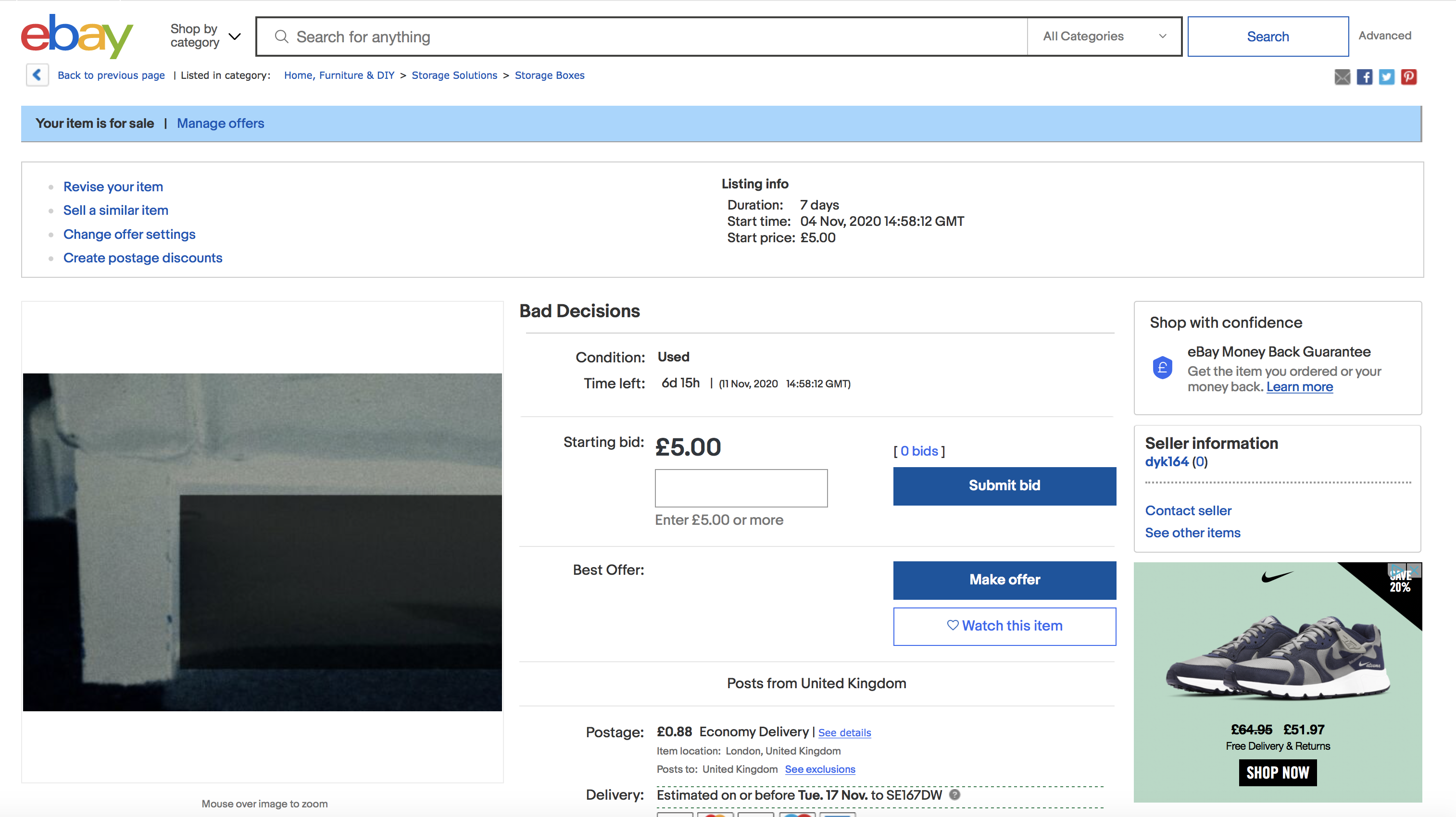Viewport: 1456px width, 817px height.
Task: Open Storage Solutions breadcrumb category
Action: pos(454,75)
